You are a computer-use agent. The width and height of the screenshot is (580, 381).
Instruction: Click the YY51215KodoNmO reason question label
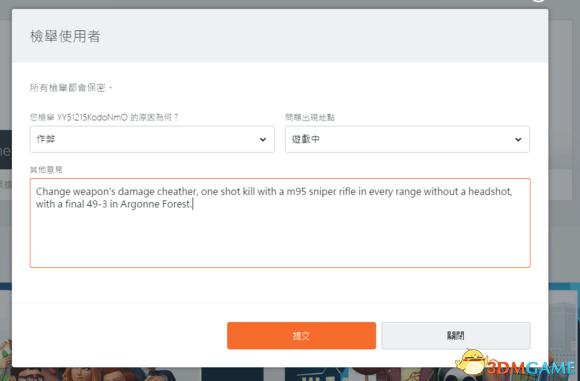point(104,117)
